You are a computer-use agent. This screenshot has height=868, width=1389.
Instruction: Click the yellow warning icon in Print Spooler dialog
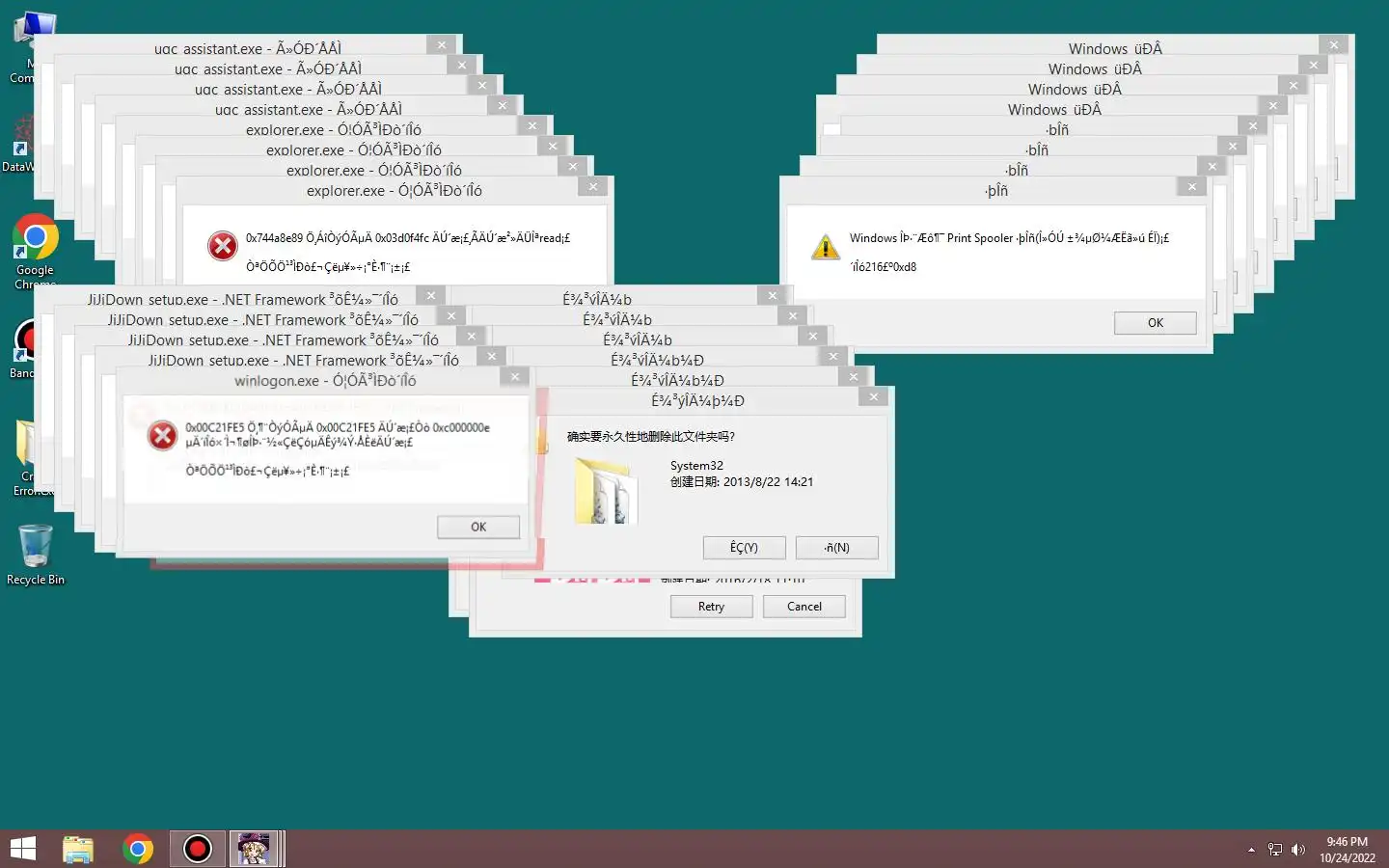[826, 247]
